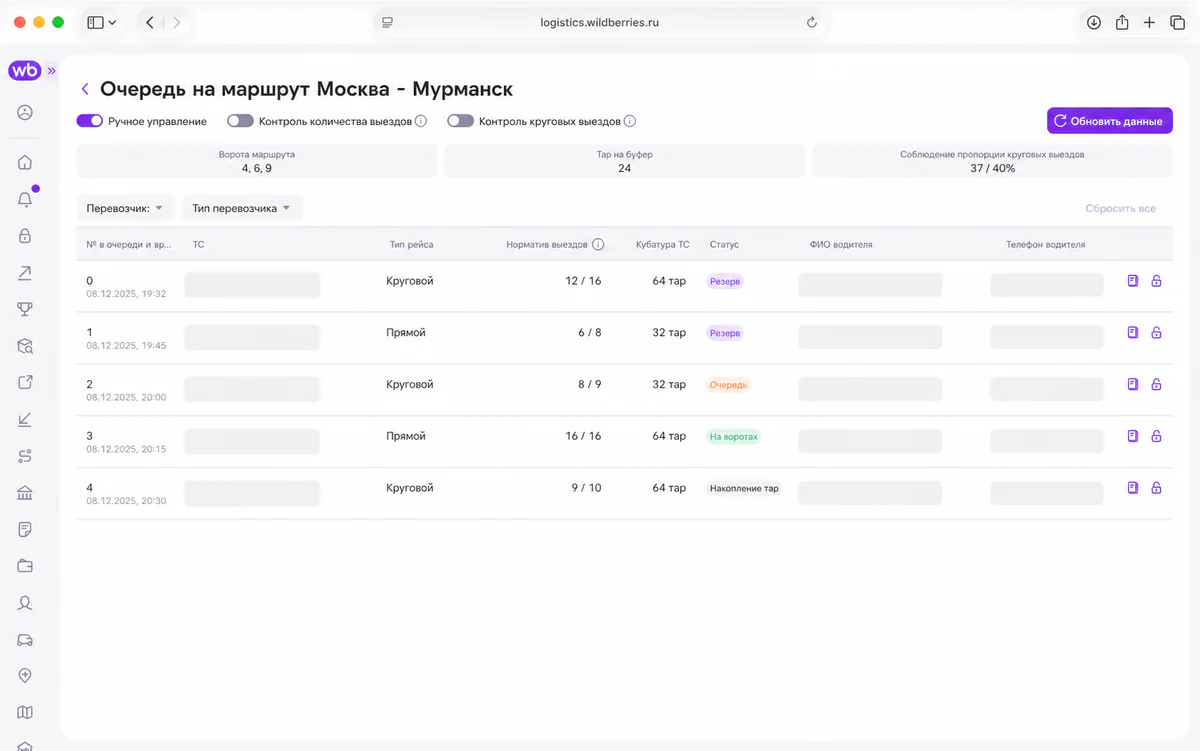Click Соблюдение пропорции круговых выездов card
Image resolution: width=1200 pixels, height=751 pixels.
tap(992, 162)
